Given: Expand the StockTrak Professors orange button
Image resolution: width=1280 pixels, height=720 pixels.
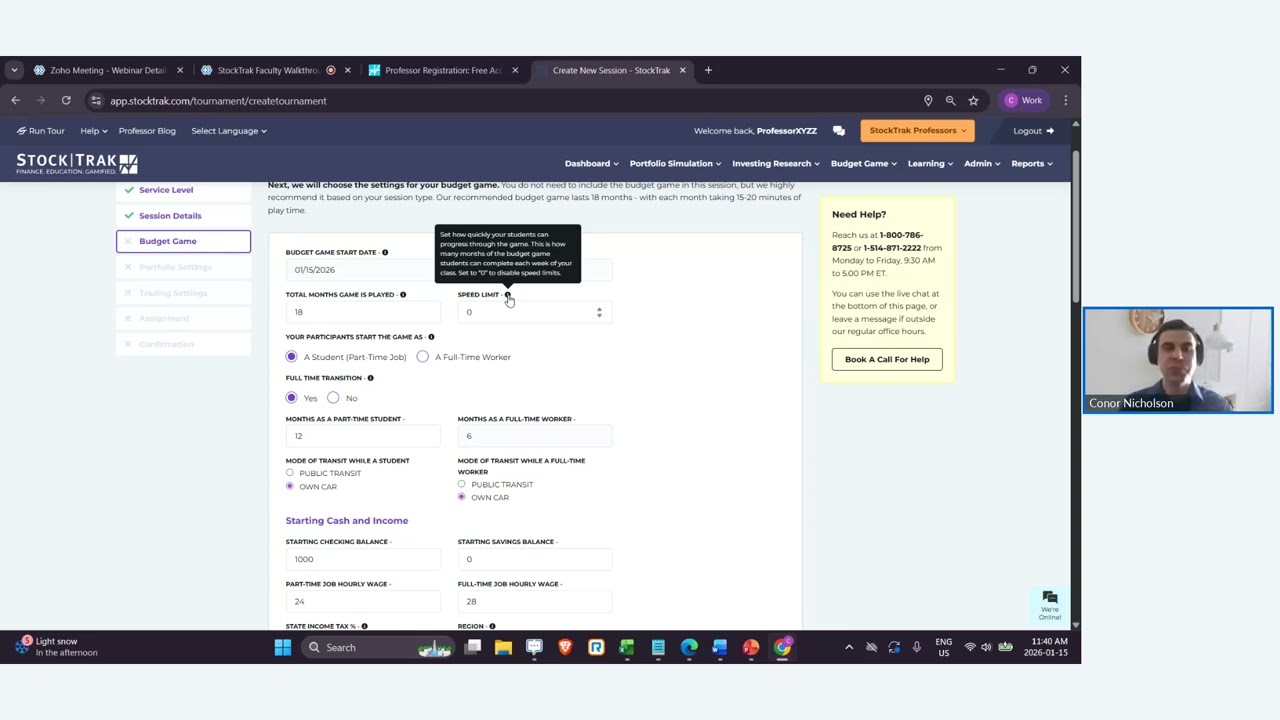Looking at the screenshot, I should pos(917,131).
